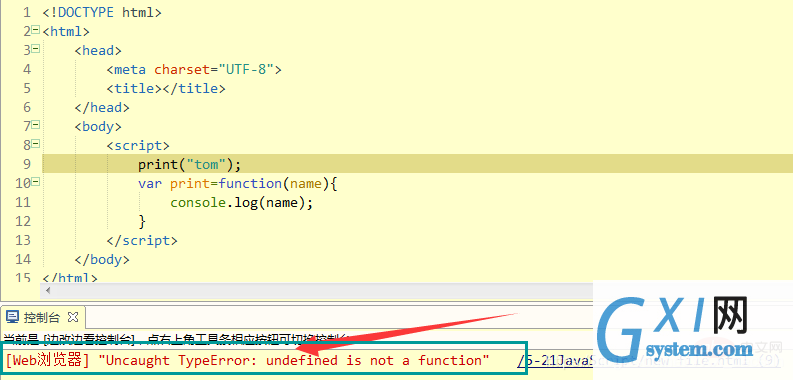
Task: Collapse the script tag fold on line 8
Action: pyautogui.click(x=35, y=144)
